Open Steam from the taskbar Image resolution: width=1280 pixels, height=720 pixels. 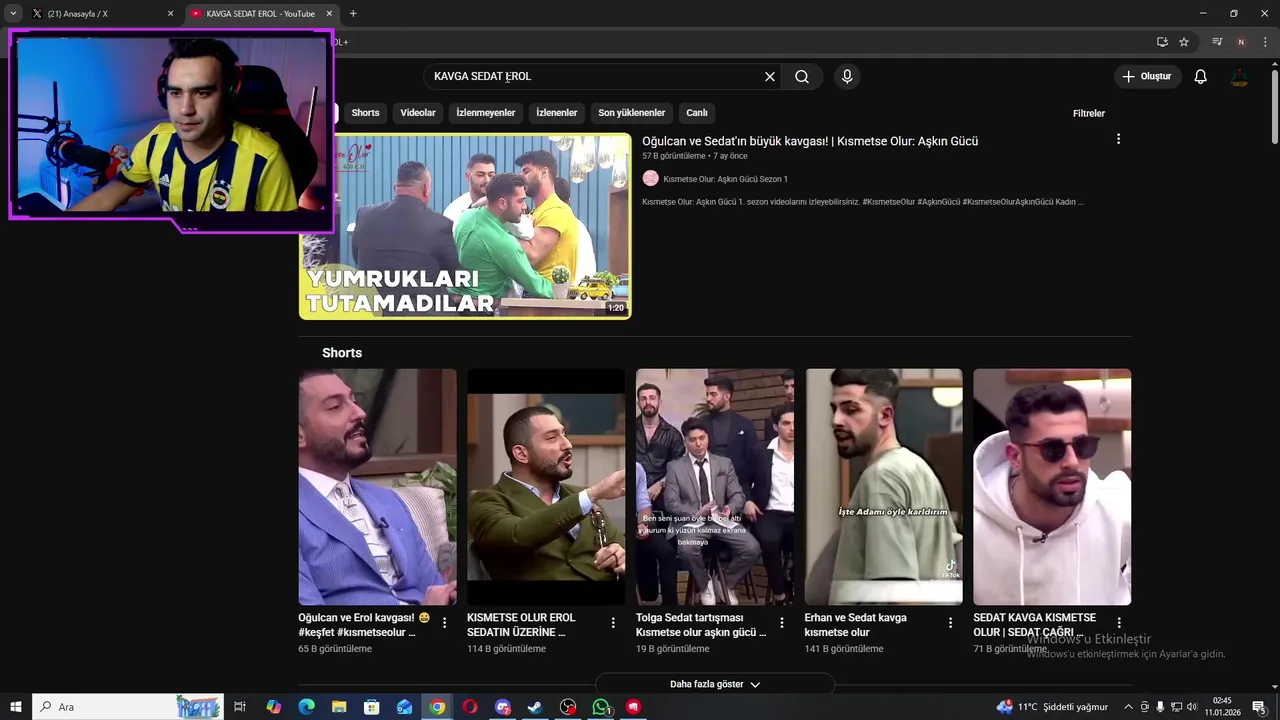[x=535, y=707]
